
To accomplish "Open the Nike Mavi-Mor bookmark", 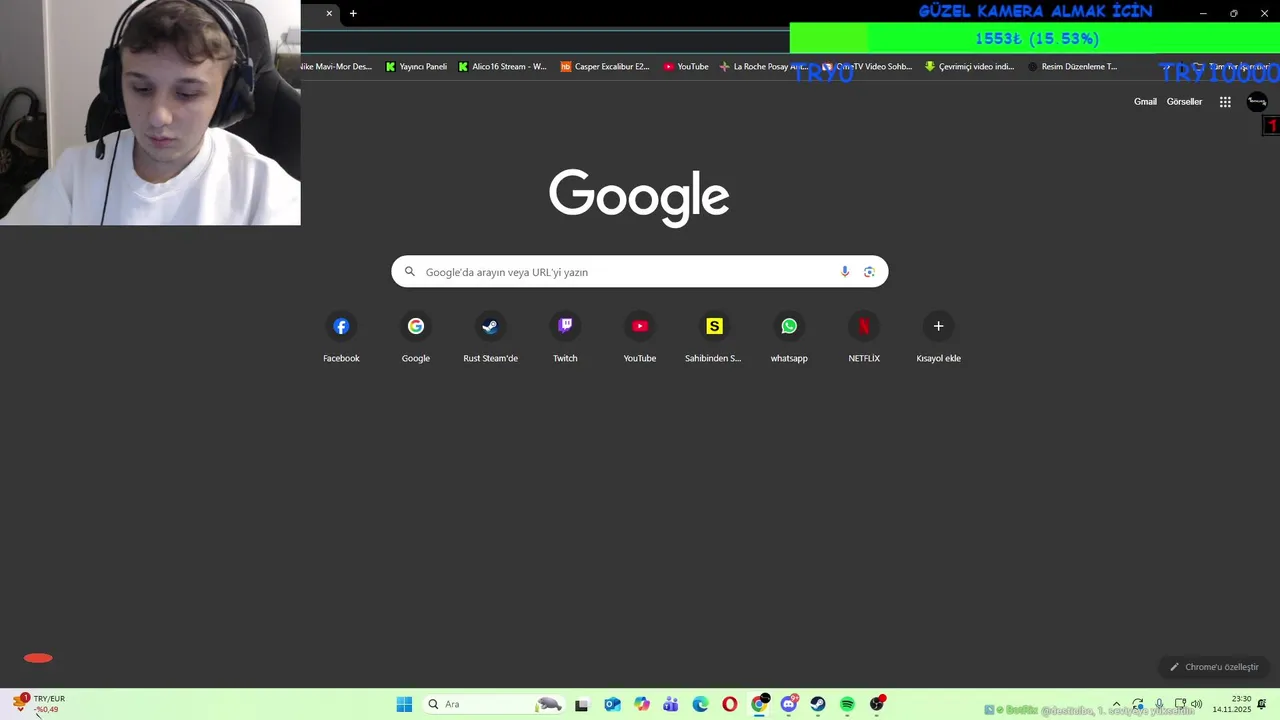I will (336, 67).
